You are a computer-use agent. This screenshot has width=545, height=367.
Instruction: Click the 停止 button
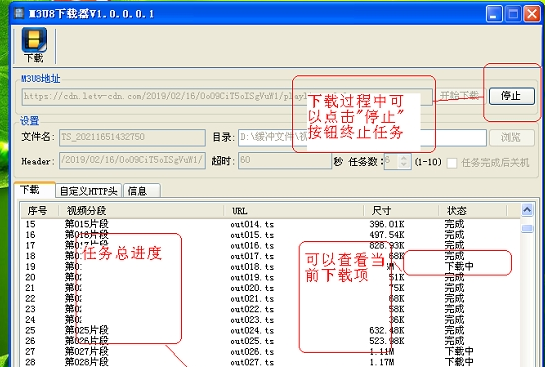click(511, 96)
